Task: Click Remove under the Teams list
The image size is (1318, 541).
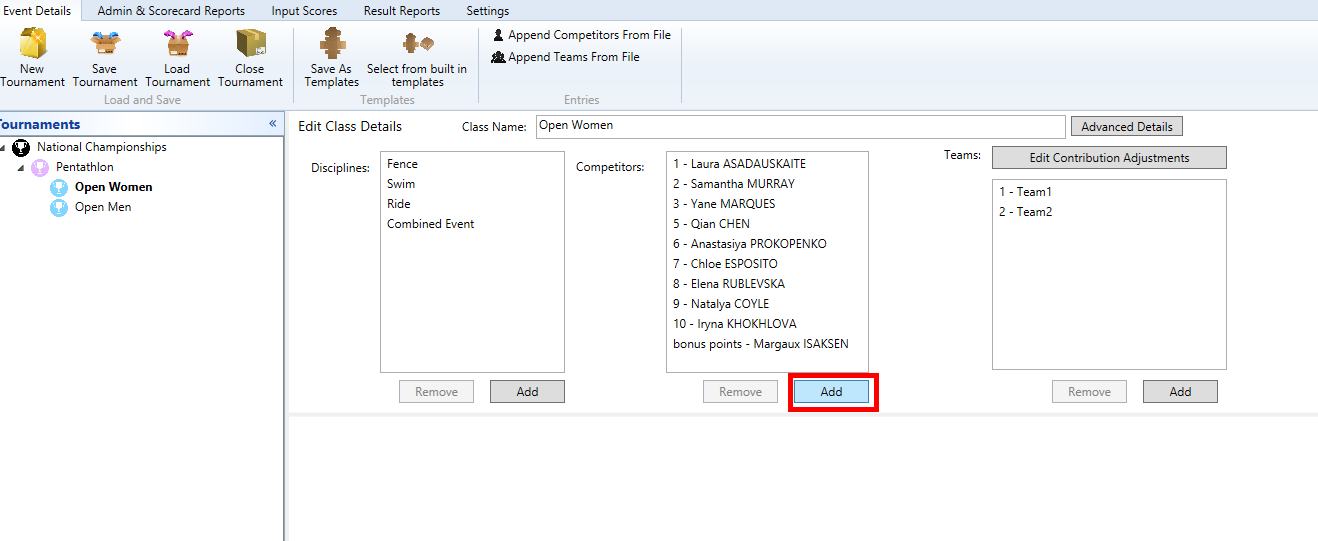Action: [x=1089, y=392]
